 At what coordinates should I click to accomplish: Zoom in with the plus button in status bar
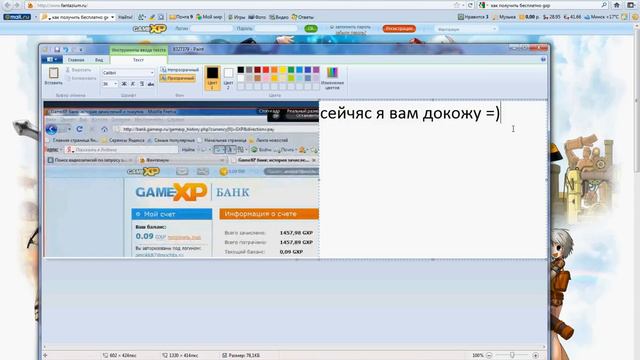(536, 356)
